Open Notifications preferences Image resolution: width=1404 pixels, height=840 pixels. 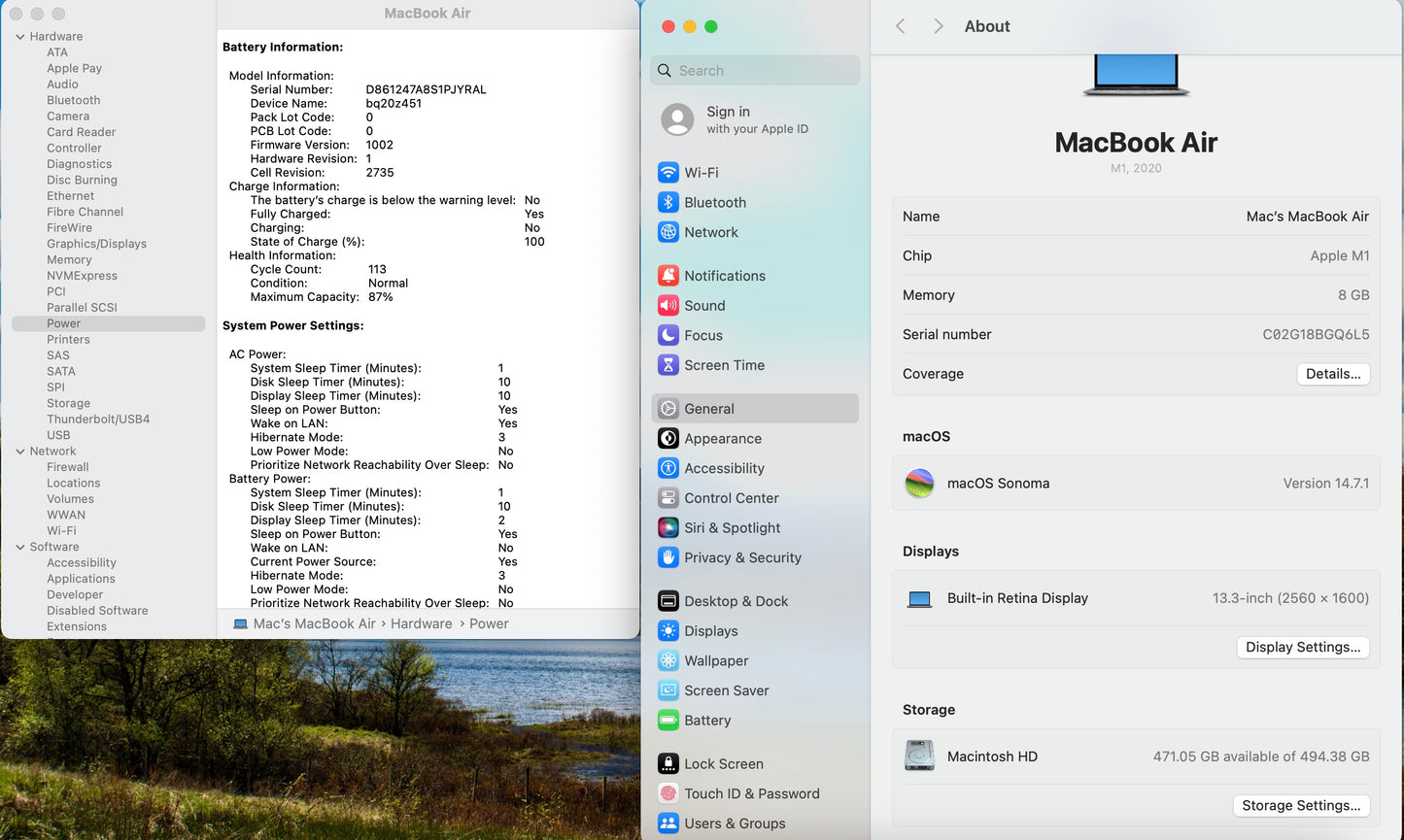[x=724, y=275]
